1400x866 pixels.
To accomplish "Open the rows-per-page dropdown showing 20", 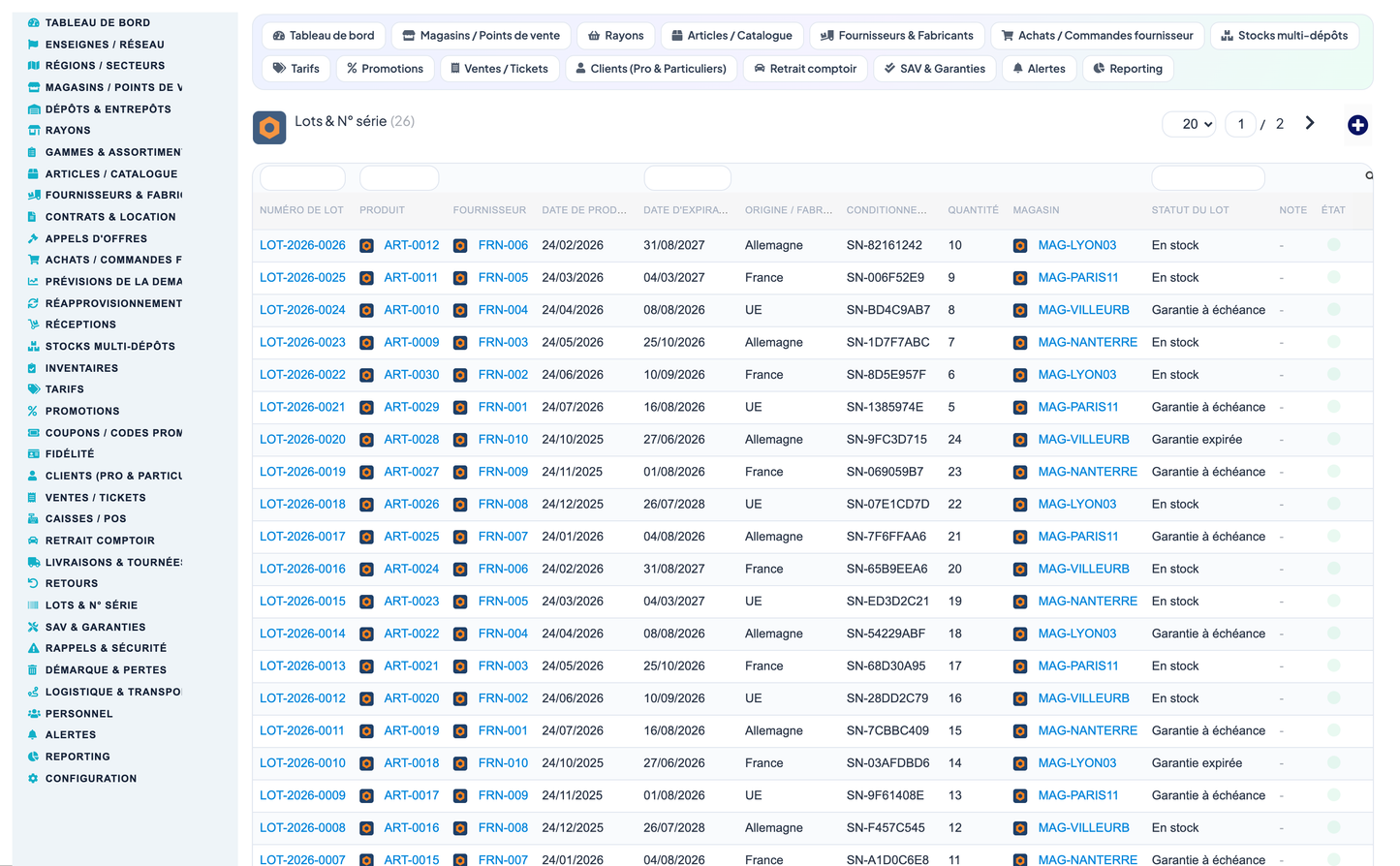I will point(1189,124).
